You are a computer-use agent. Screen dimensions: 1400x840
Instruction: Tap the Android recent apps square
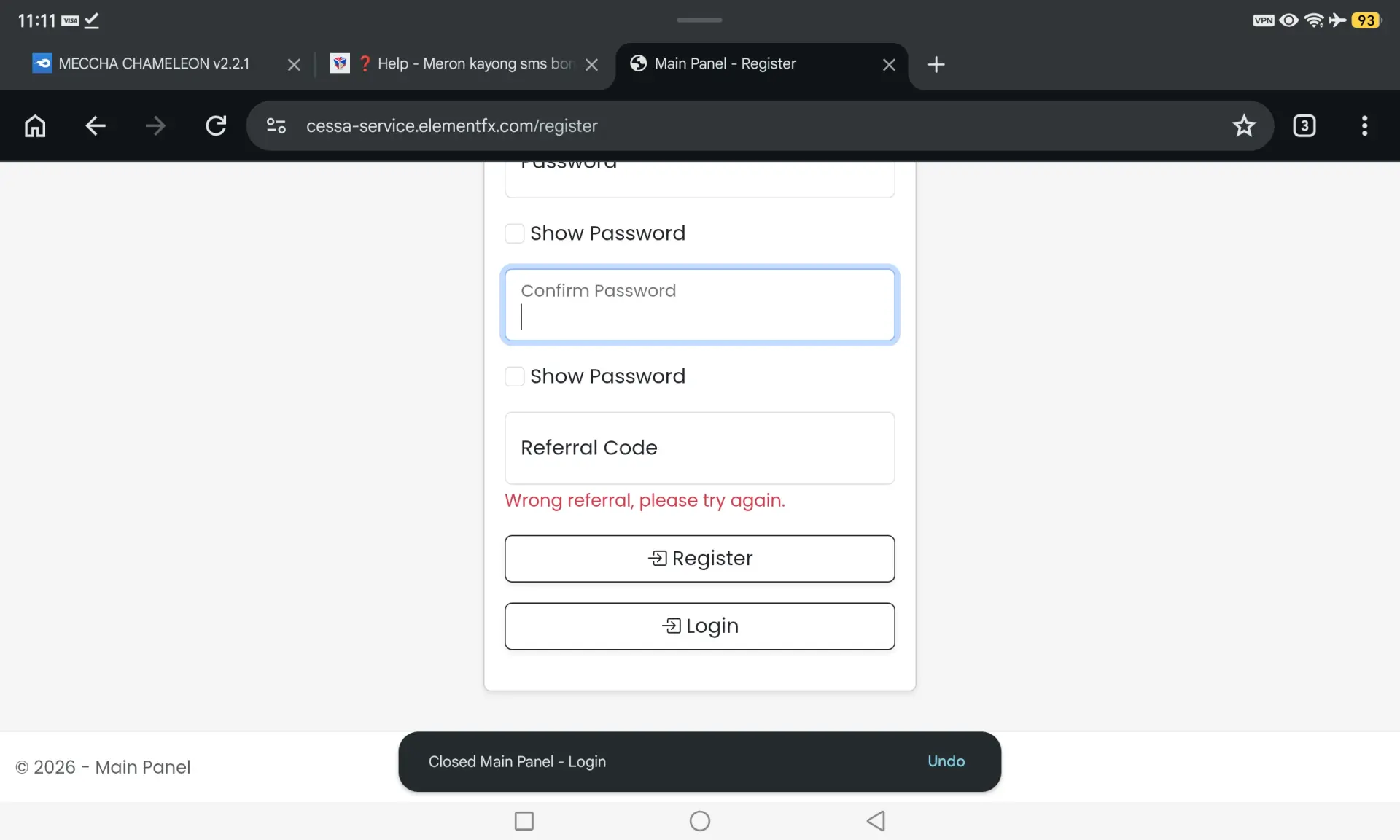pos(524,821)
